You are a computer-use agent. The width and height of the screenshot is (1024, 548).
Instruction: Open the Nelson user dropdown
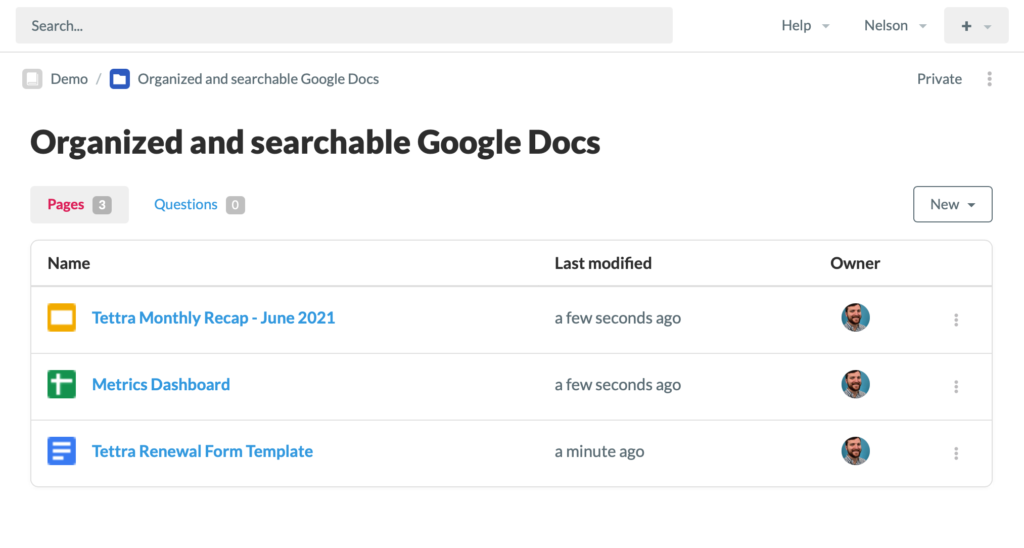point(895,26)
